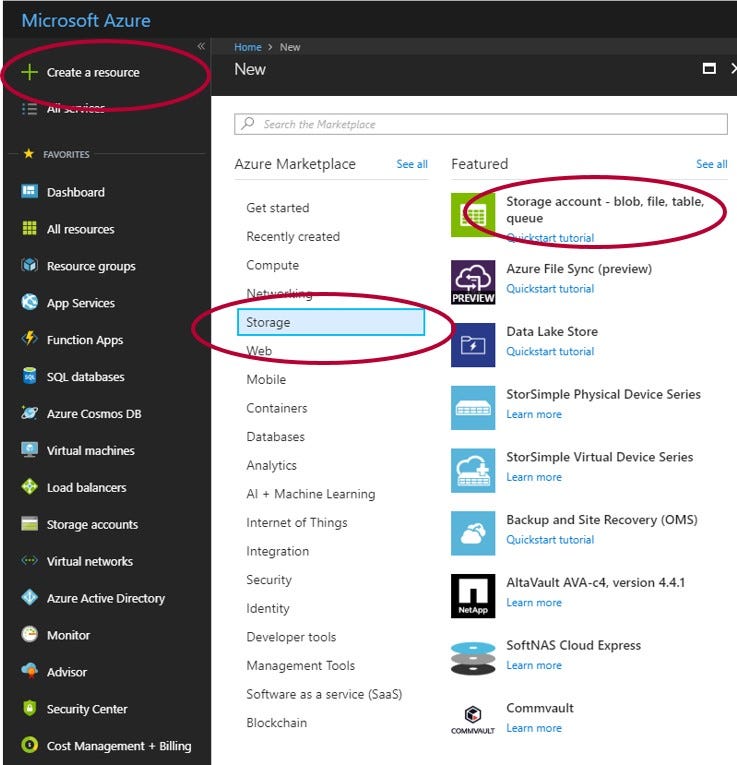
Task: Click the Search the Marketplace field
Action: point(480,124)
